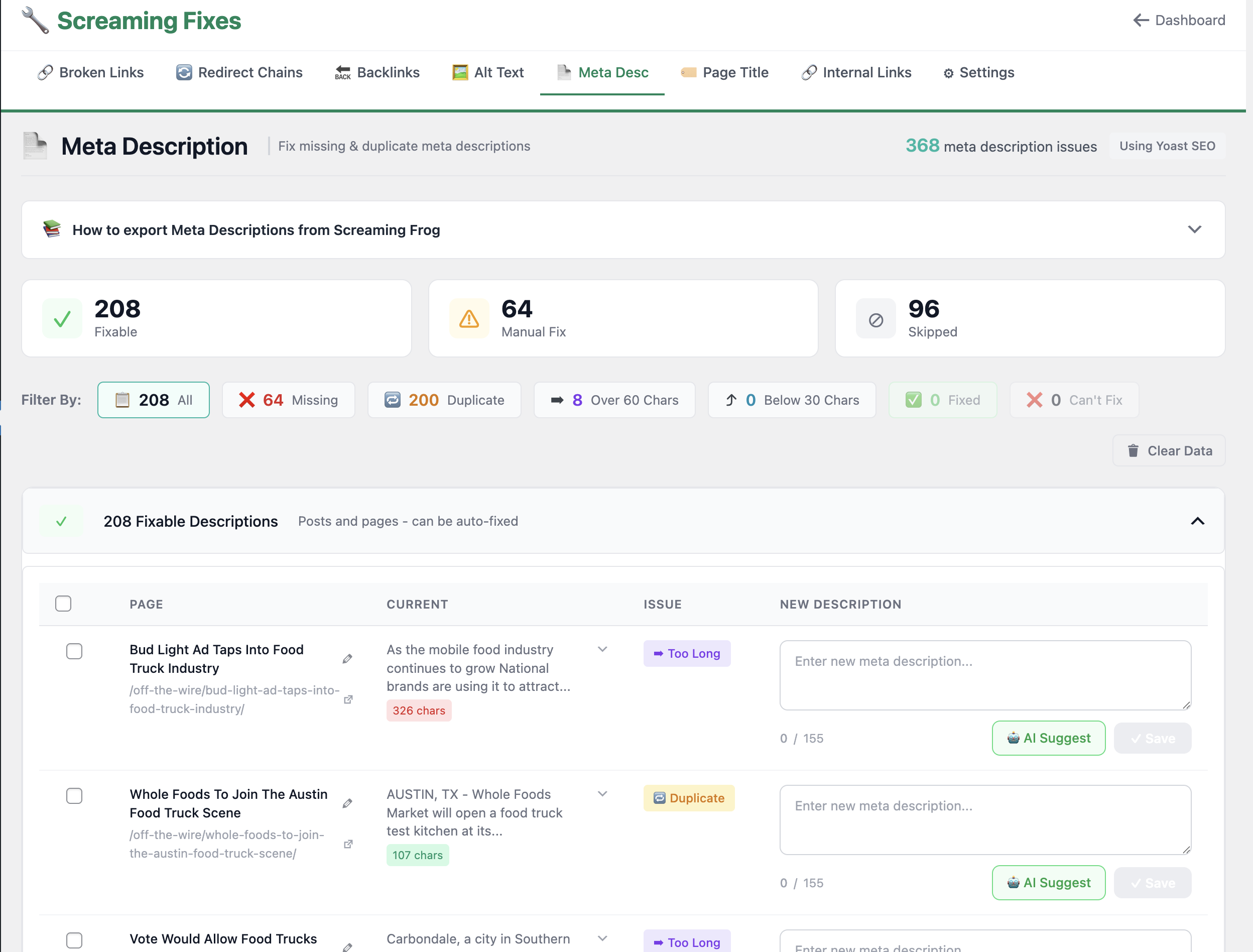Click the Clear Data trash icon
The height and width of the screenshot is (952, 1253).
point(1133,450)
